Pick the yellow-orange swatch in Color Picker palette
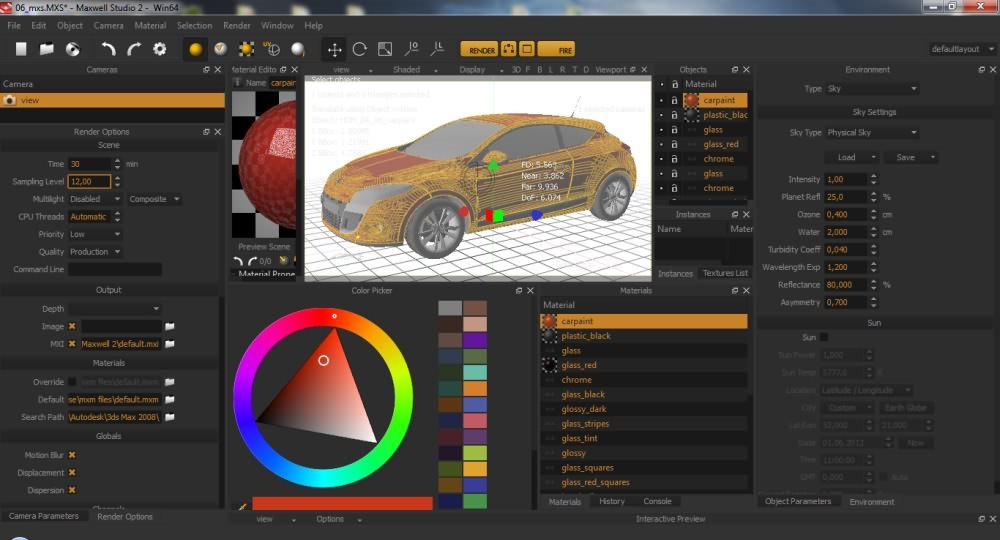The height and width of the screenshot is (540, 1000). coord(475,468)
